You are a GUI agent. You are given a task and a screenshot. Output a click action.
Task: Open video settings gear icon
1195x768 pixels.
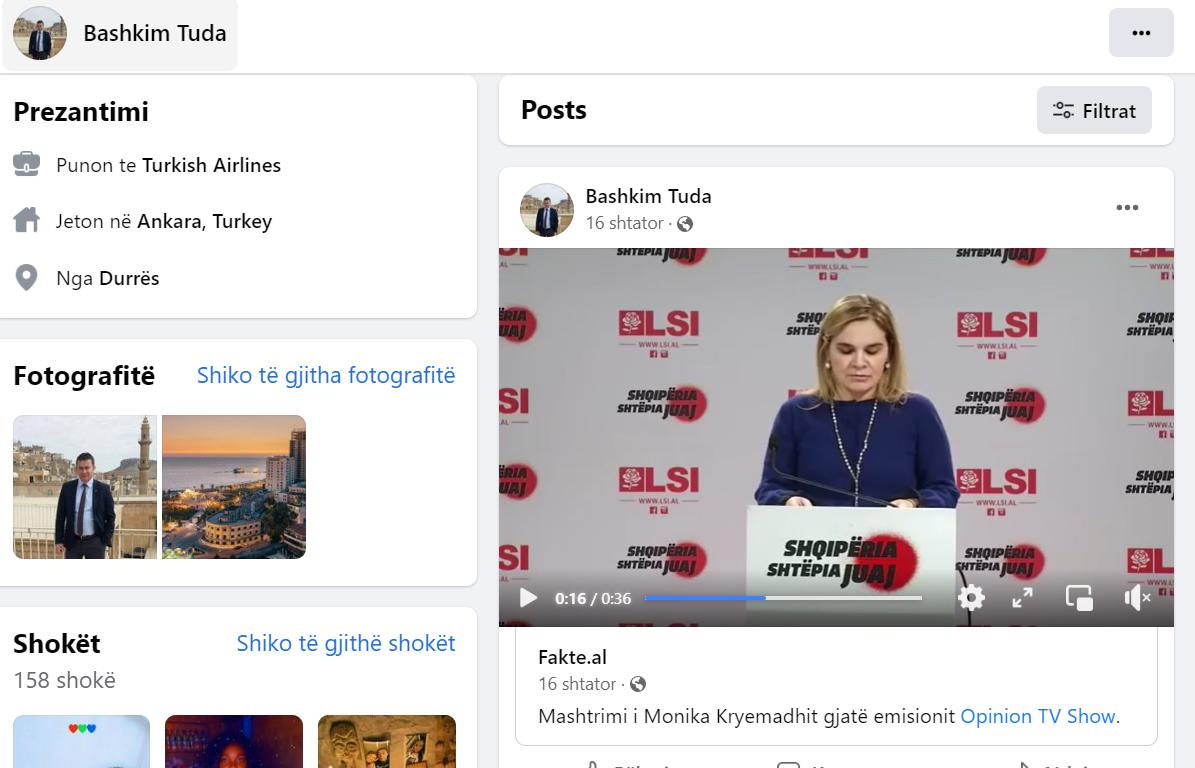971,598
